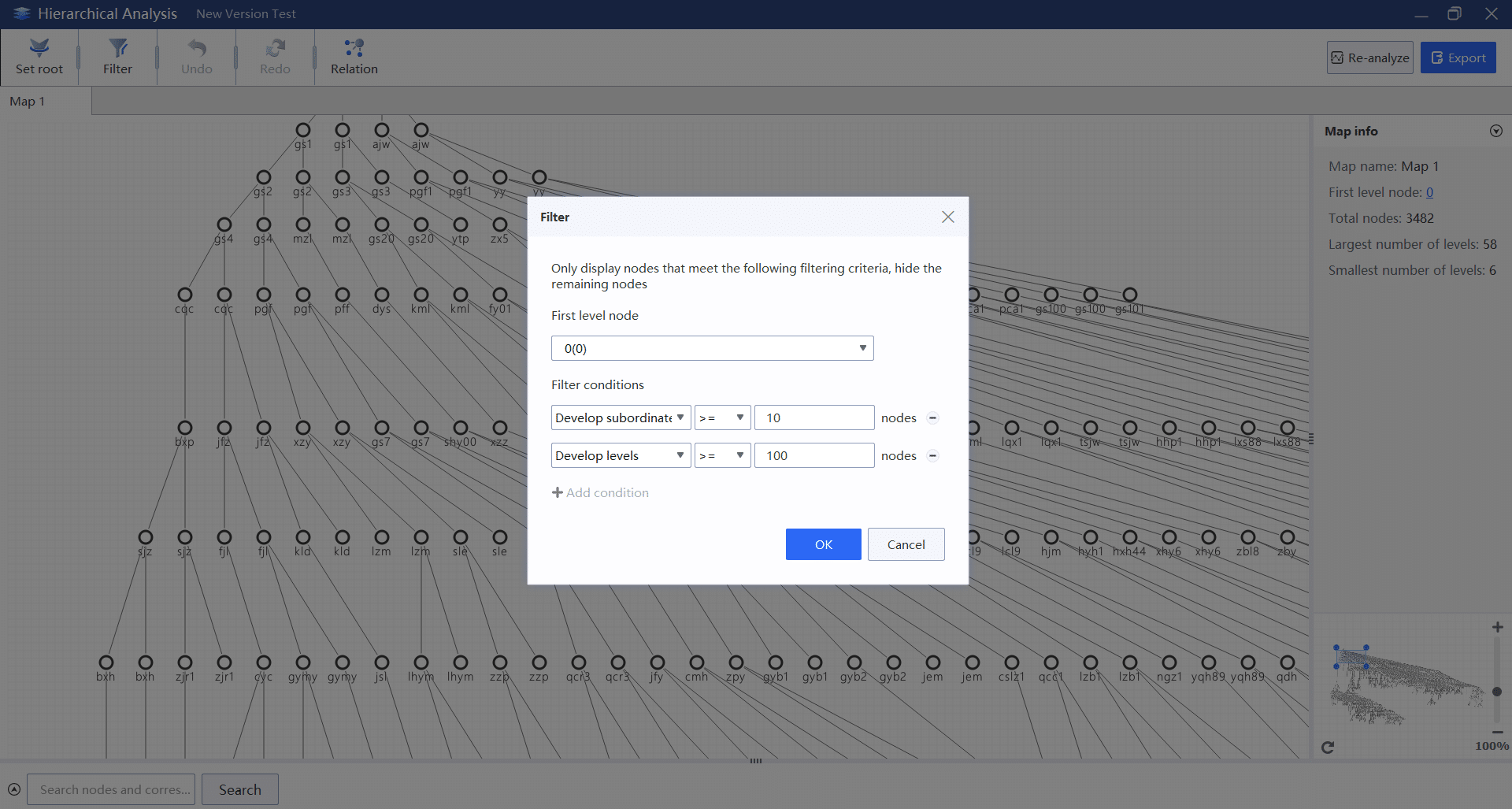
Task: Select the jsl node
Action: [x=382, y=663]
